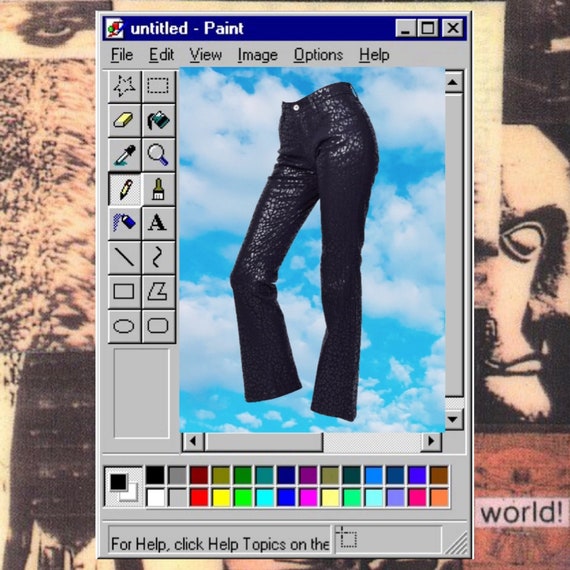Pick the bright red palette color
570x570 pixels.
(199, 497)
